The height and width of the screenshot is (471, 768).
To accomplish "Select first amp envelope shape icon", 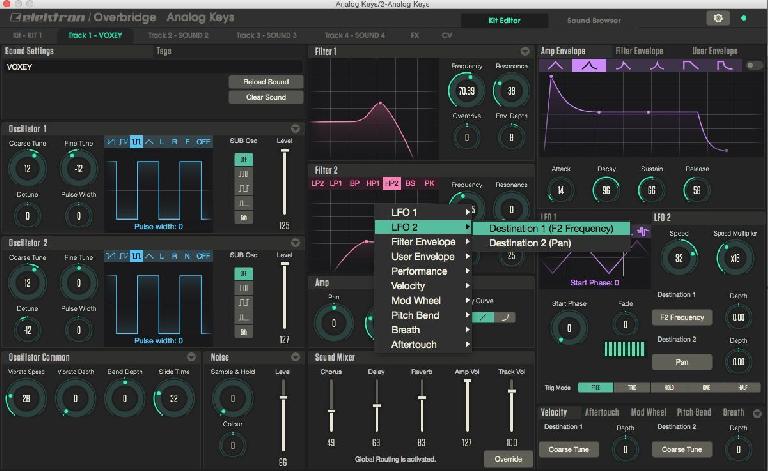I will click(x=555, y=66).
